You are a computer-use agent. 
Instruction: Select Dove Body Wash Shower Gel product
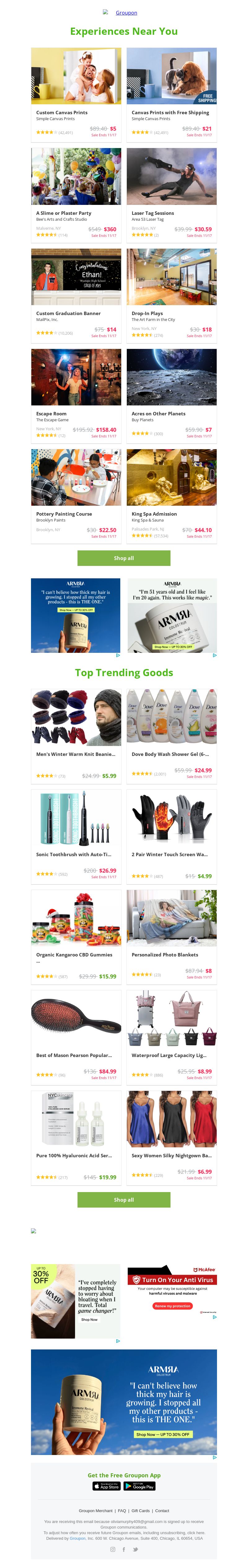171,736
